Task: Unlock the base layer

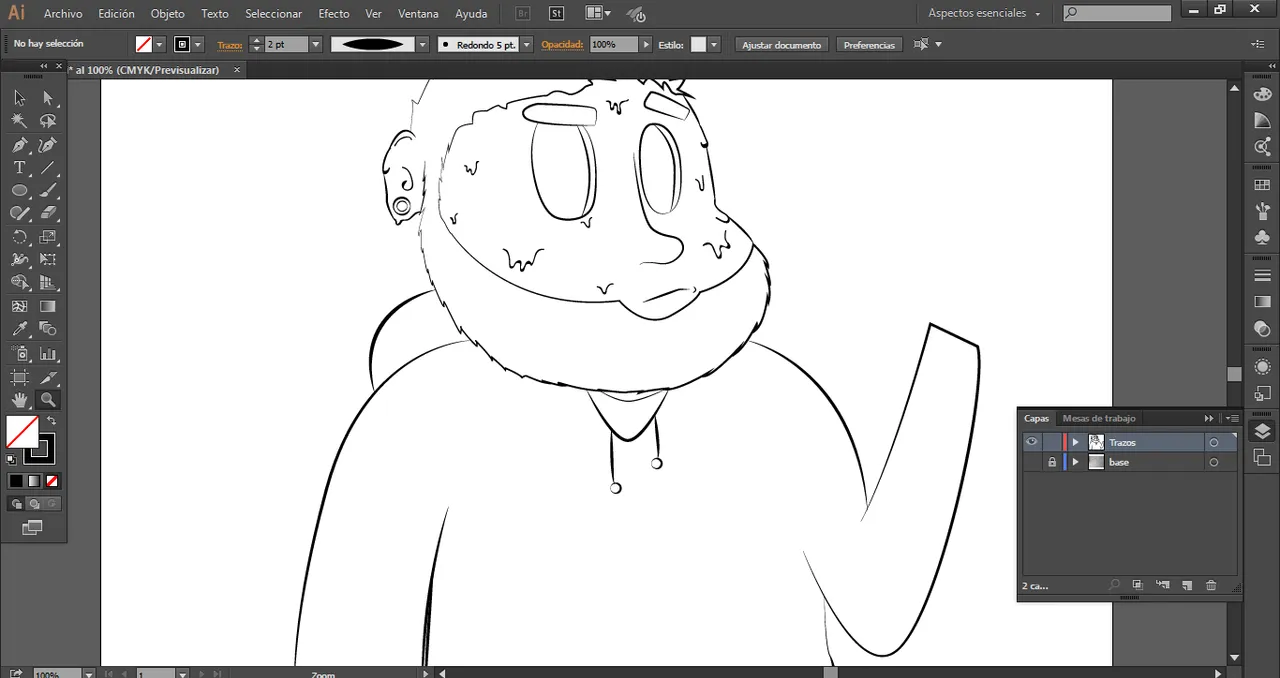Action: (x=1051, y=462)
